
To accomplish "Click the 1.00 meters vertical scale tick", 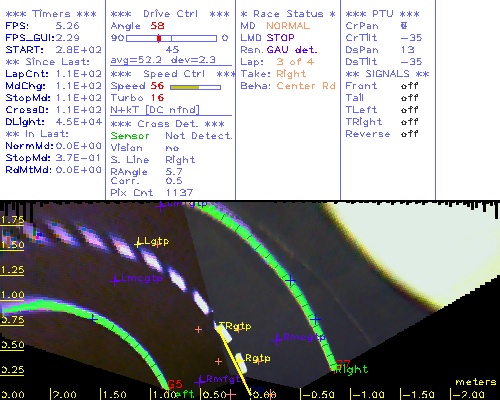I will coord(12,295).
